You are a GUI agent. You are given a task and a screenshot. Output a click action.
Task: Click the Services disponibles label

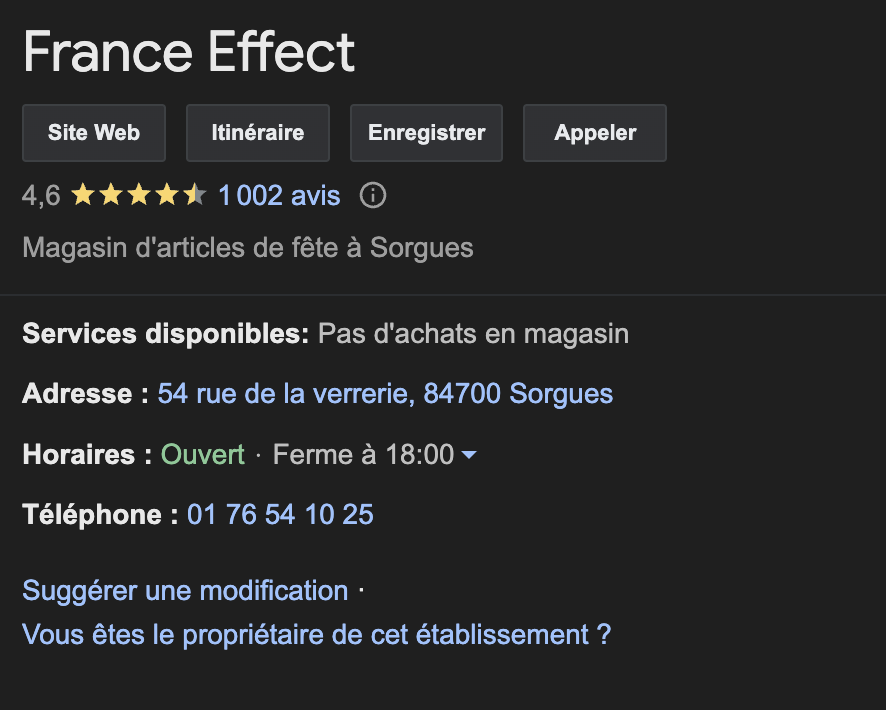pyautogui.click(x=166, y=333)
